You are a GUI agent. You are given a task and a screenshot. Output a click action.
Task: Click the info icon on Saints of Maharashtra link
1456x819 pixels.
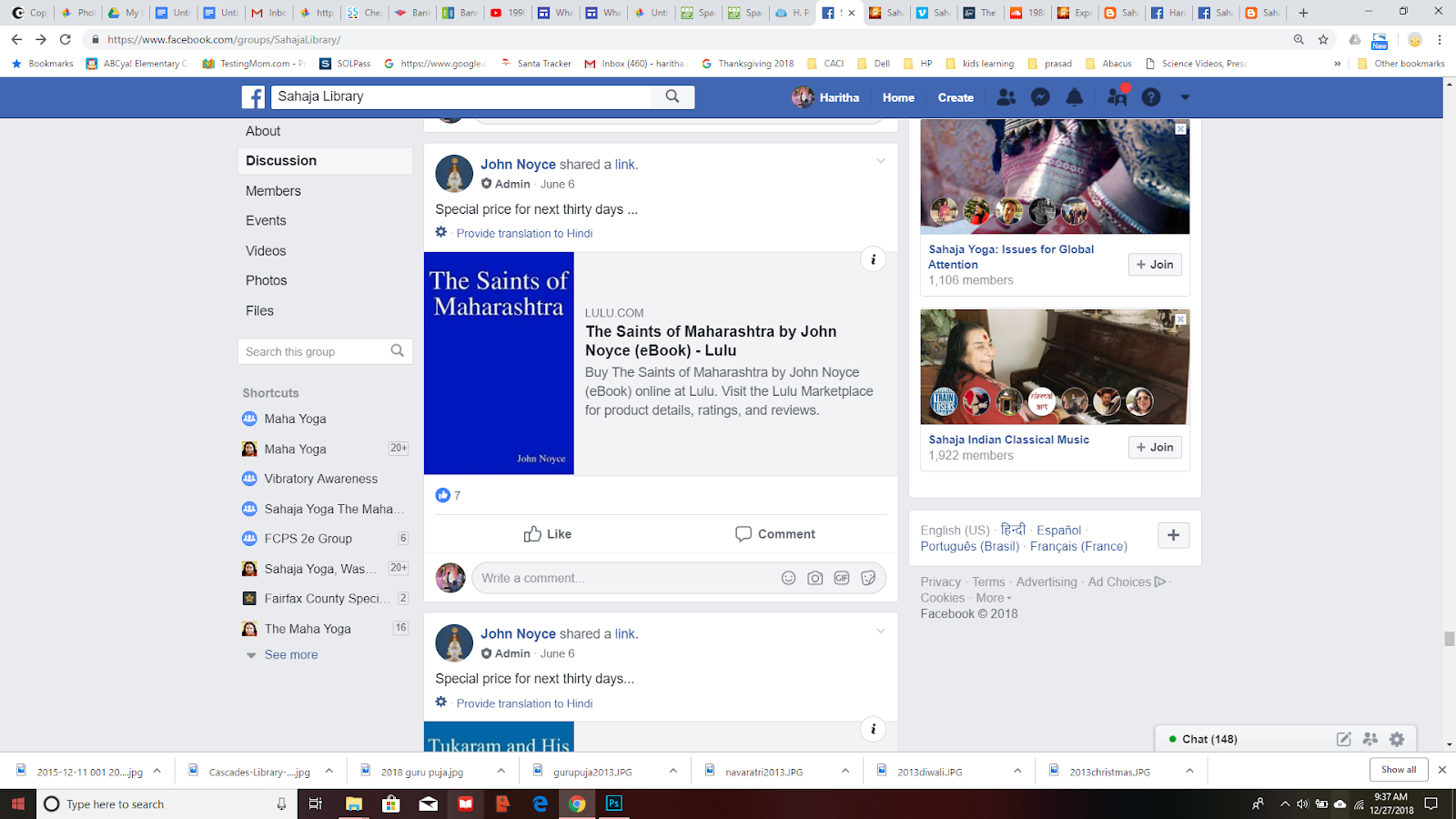[x=873, y=259]
